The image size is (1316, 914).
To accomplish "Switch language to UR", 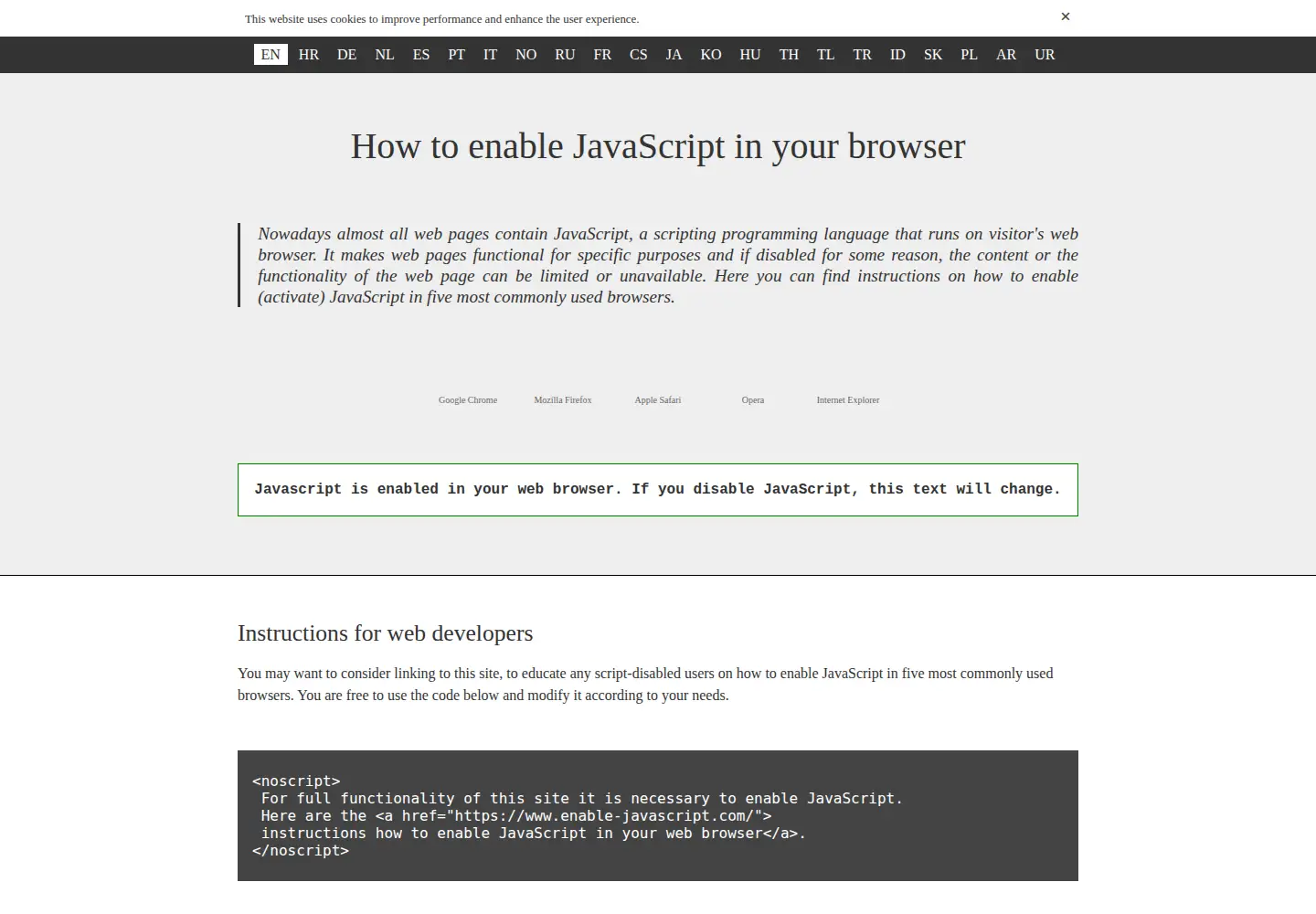I will (1045, 55).
